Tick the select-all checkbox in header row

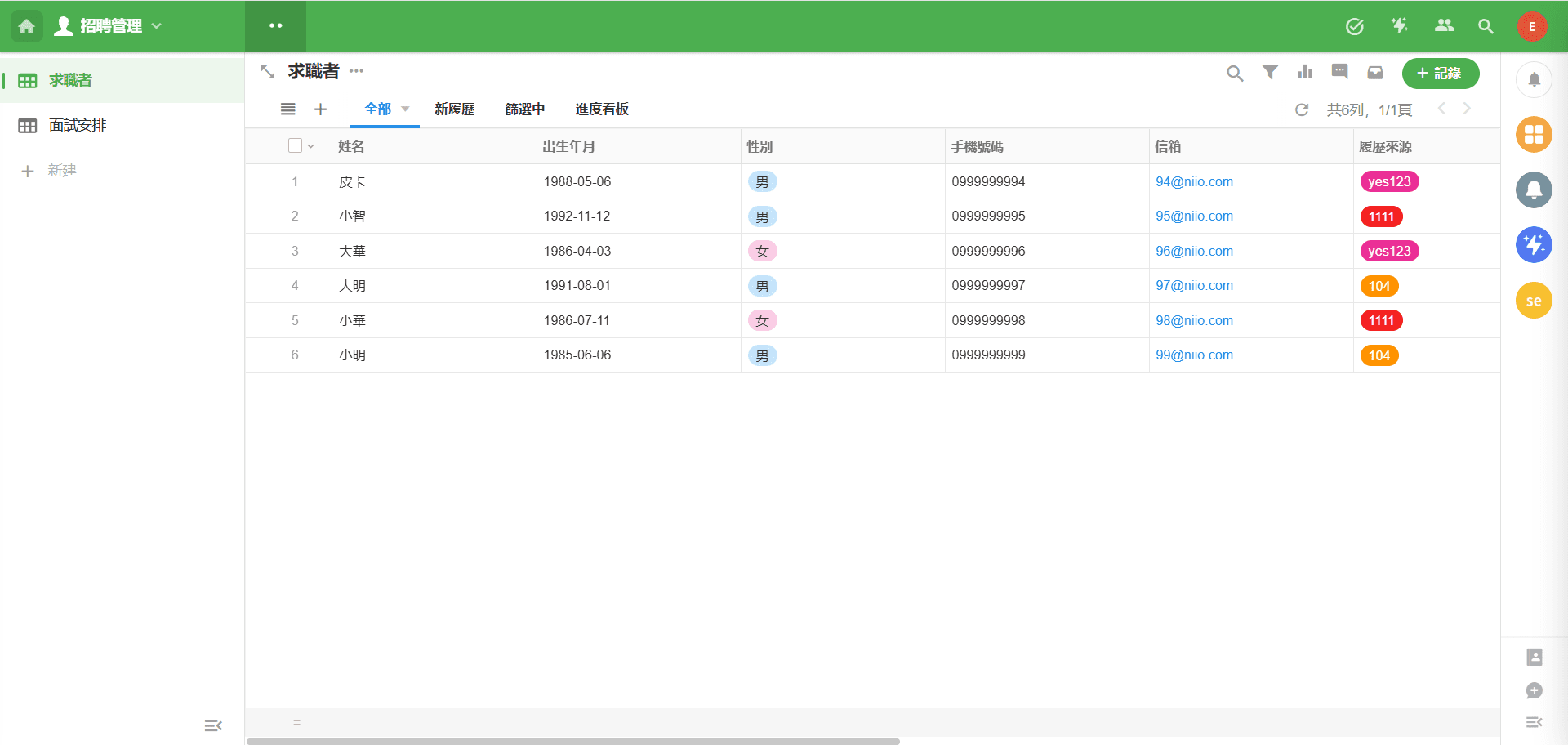[x=296, y=145]
